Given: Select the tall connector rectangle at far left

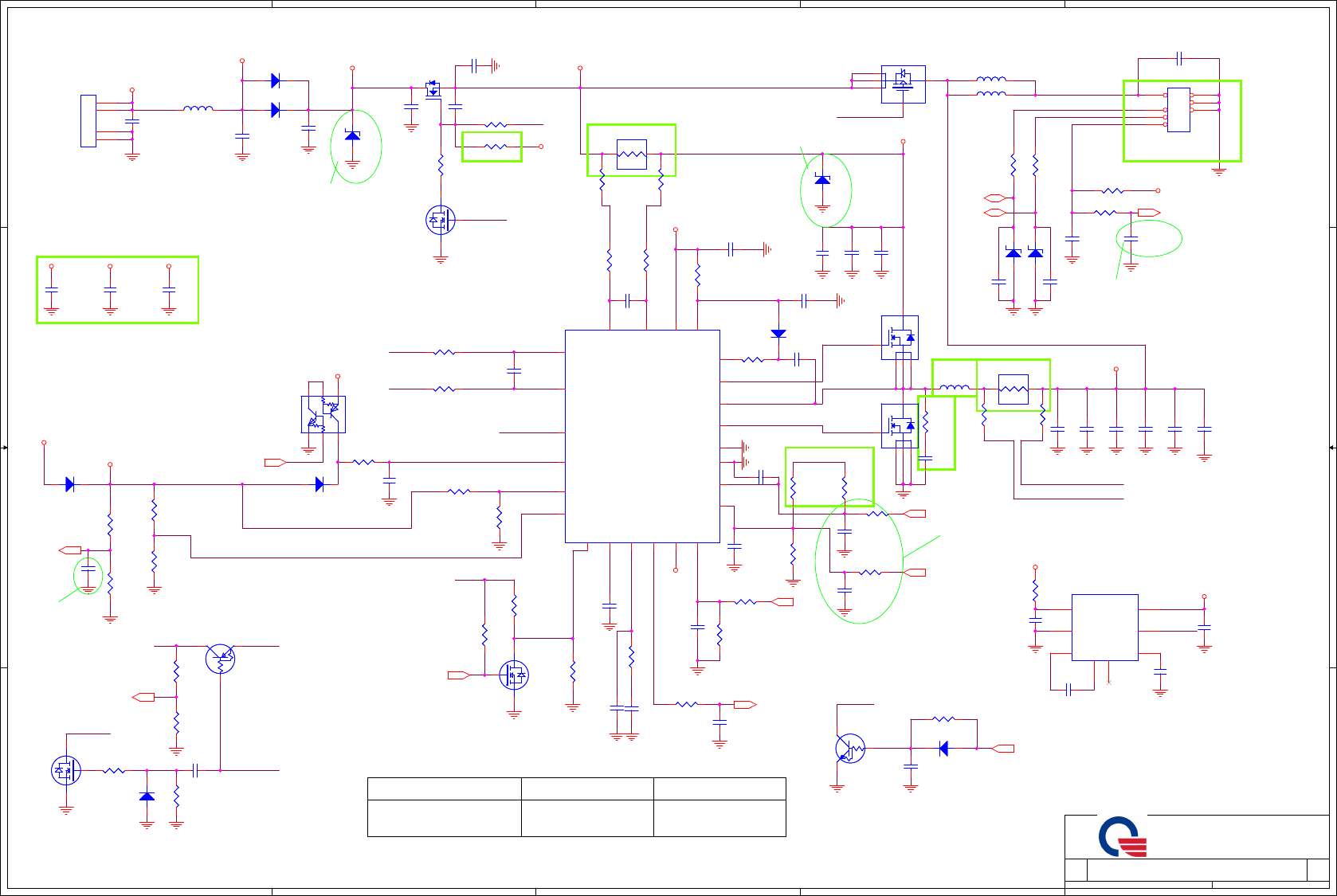Looking at the screenshot, I should pyautogui.click(x=88, y=121).
